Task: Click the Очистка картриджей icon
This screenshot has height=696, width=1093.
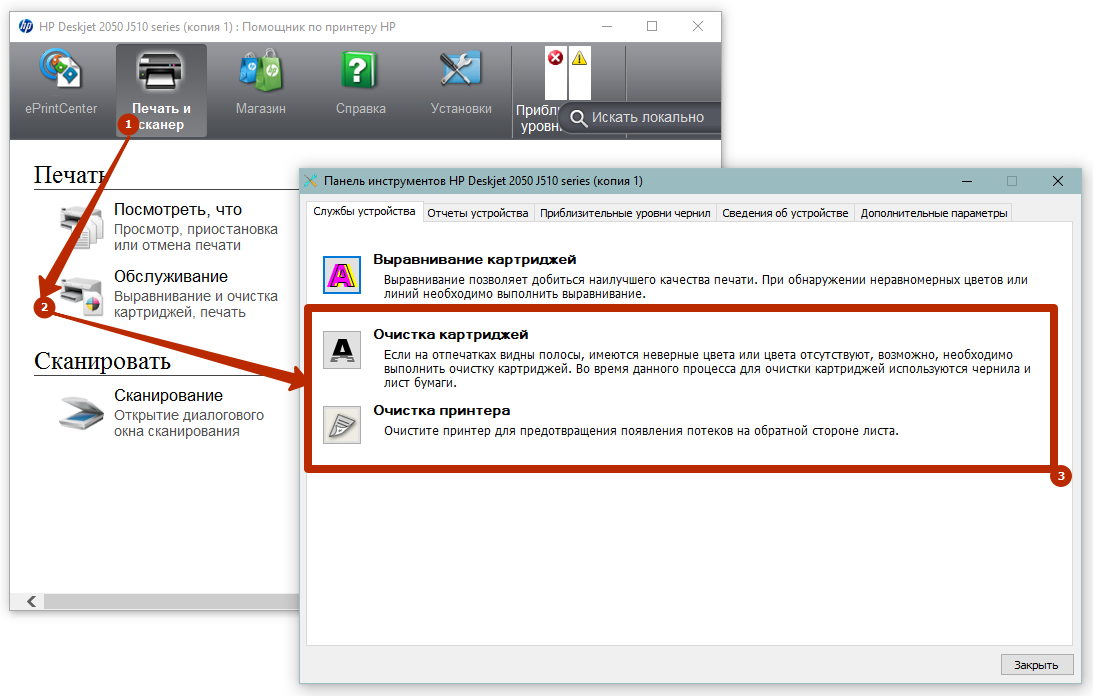Action: click(342, 349)
